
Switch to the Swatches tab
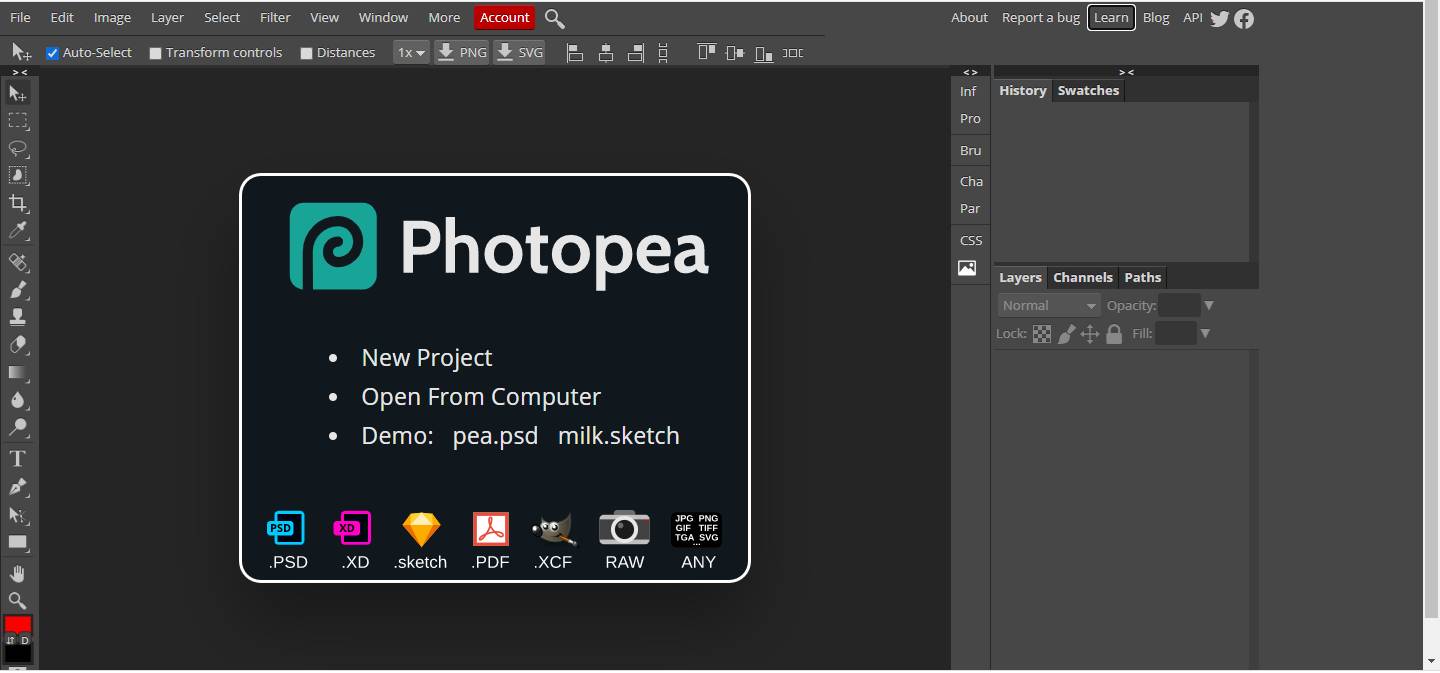point(1088,91)
